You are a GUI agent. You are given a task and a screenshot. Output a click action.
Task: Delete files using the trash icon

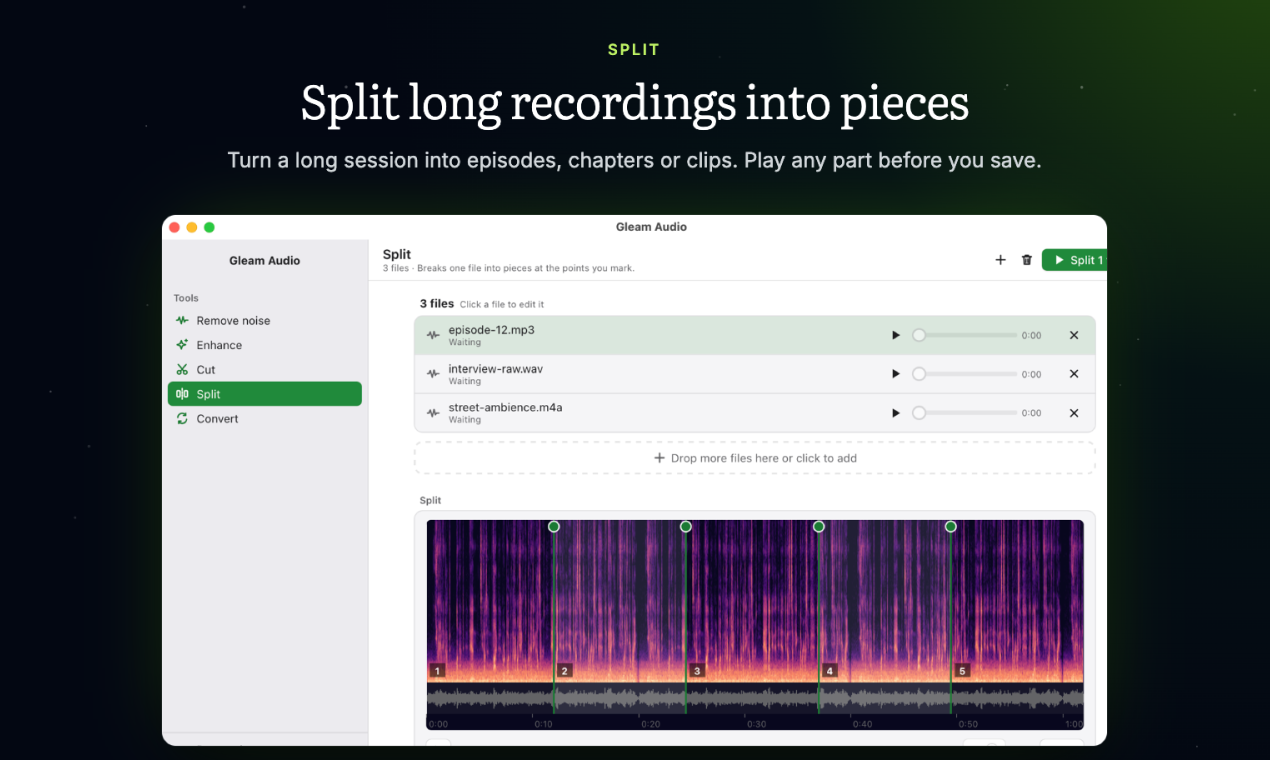pyautogui.click(x=1026, y=260)
